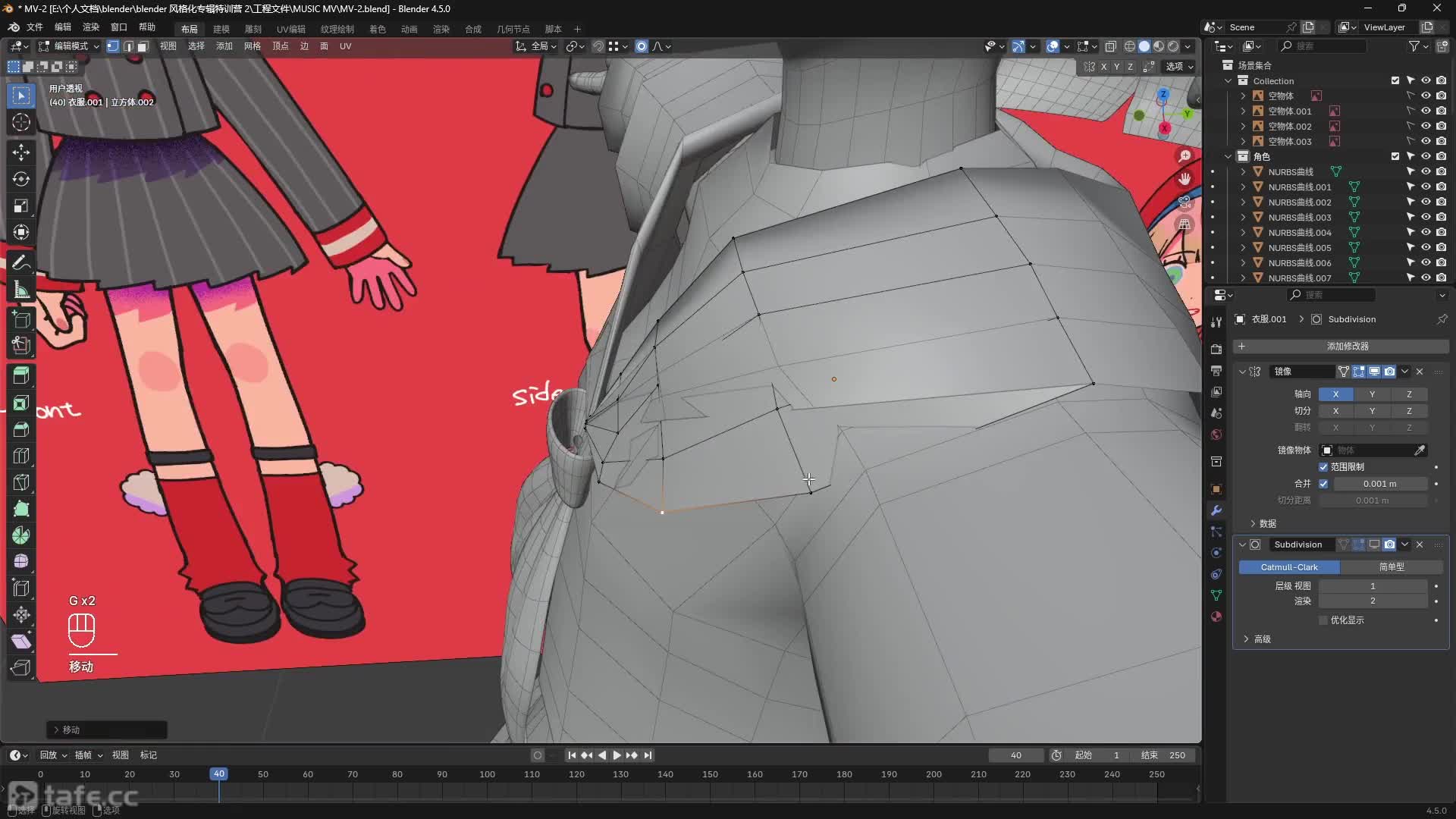Open the 文件 menu

35,27
